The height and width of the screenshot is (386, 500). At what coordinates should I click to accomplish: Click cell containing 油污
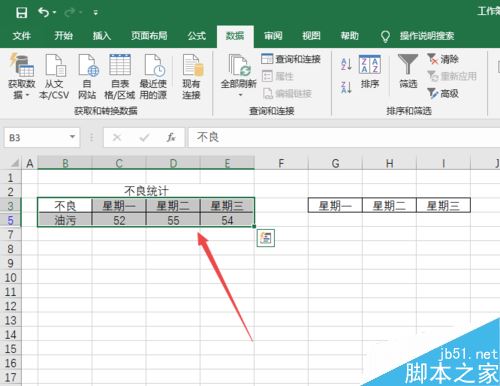(65, 220)
